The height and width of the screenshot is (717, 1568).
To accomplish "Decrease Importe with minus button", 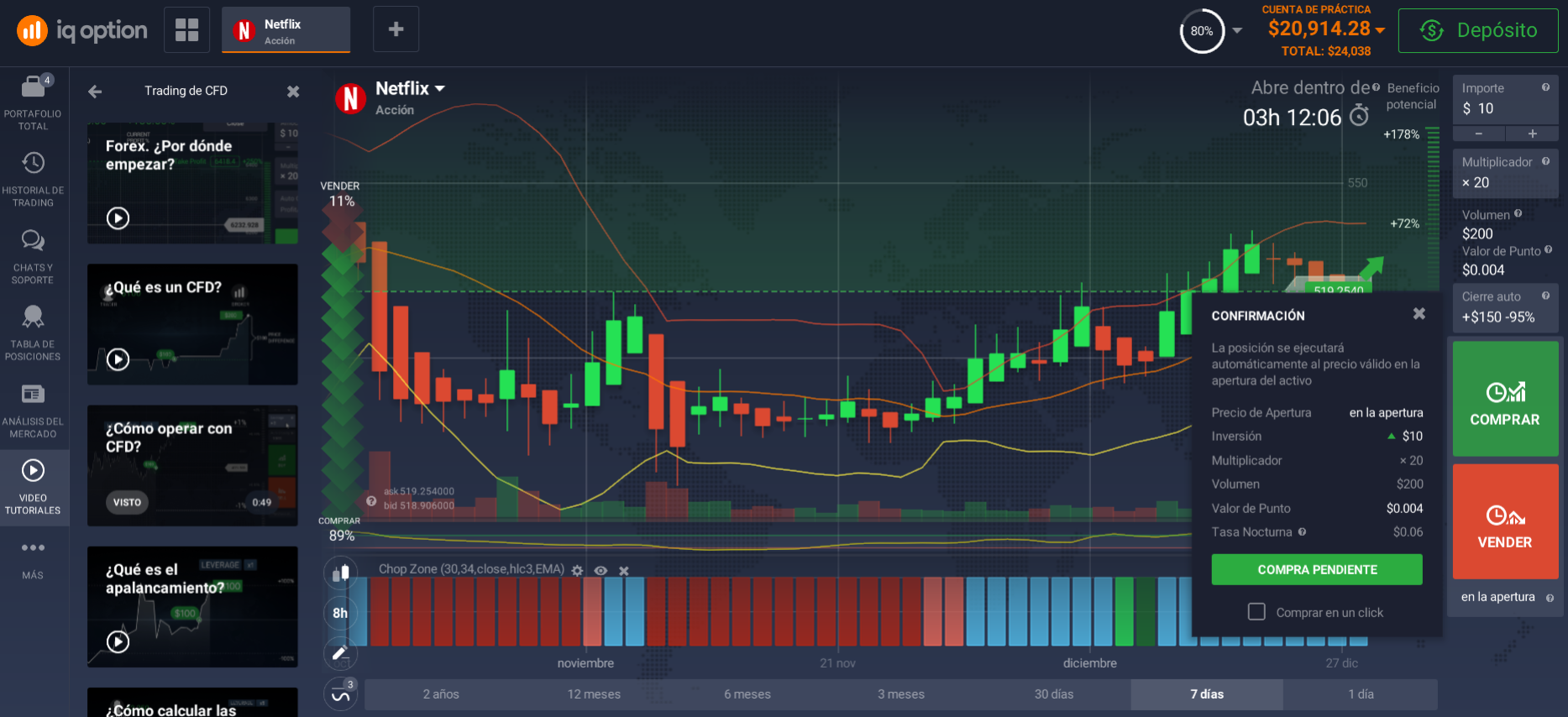I will click(x=1478, y=134).
